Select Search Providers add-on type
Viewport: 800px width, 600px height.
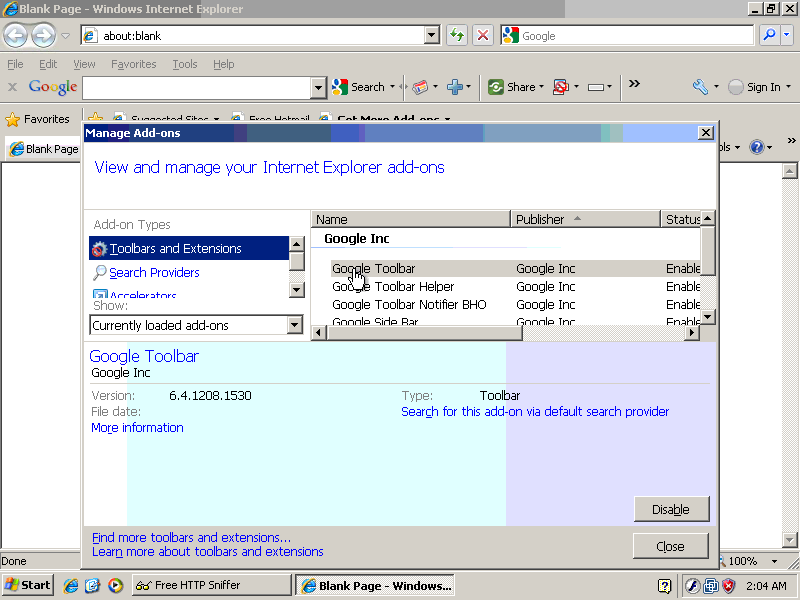coord(154,273)
